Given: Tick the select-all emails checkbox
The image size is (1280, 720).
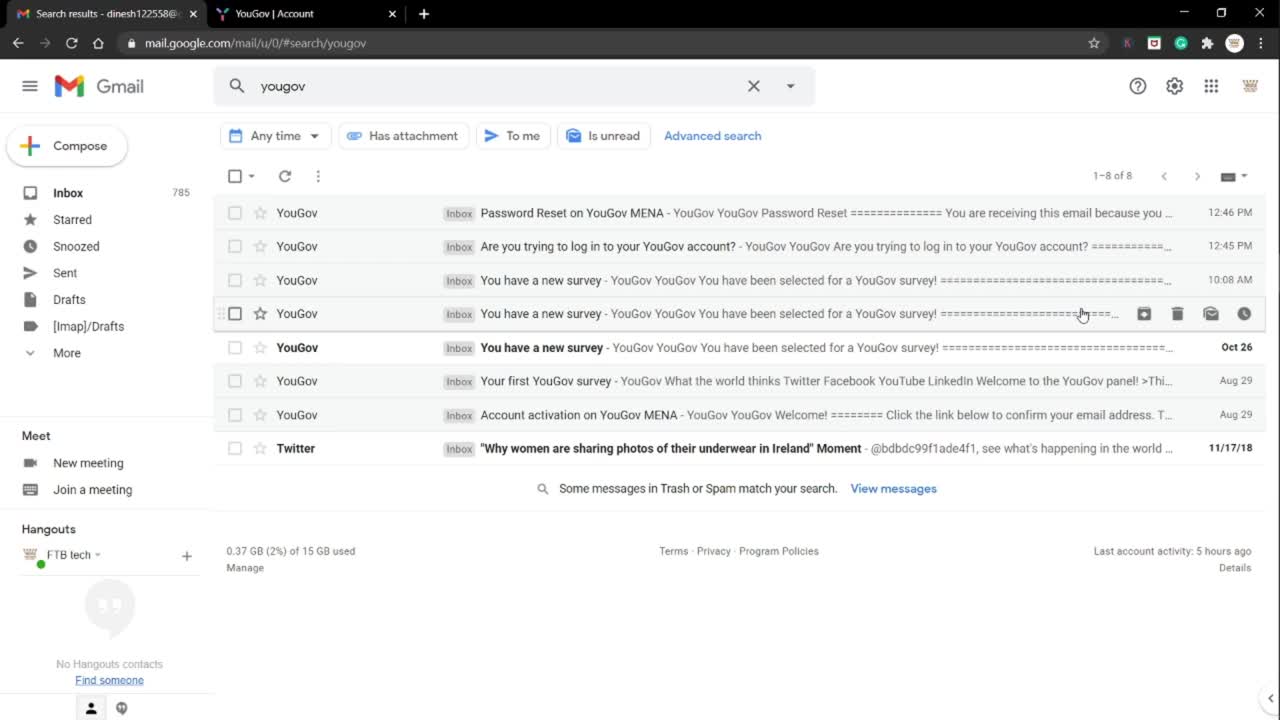Looking at the screenshot, I should click(235, 176).
